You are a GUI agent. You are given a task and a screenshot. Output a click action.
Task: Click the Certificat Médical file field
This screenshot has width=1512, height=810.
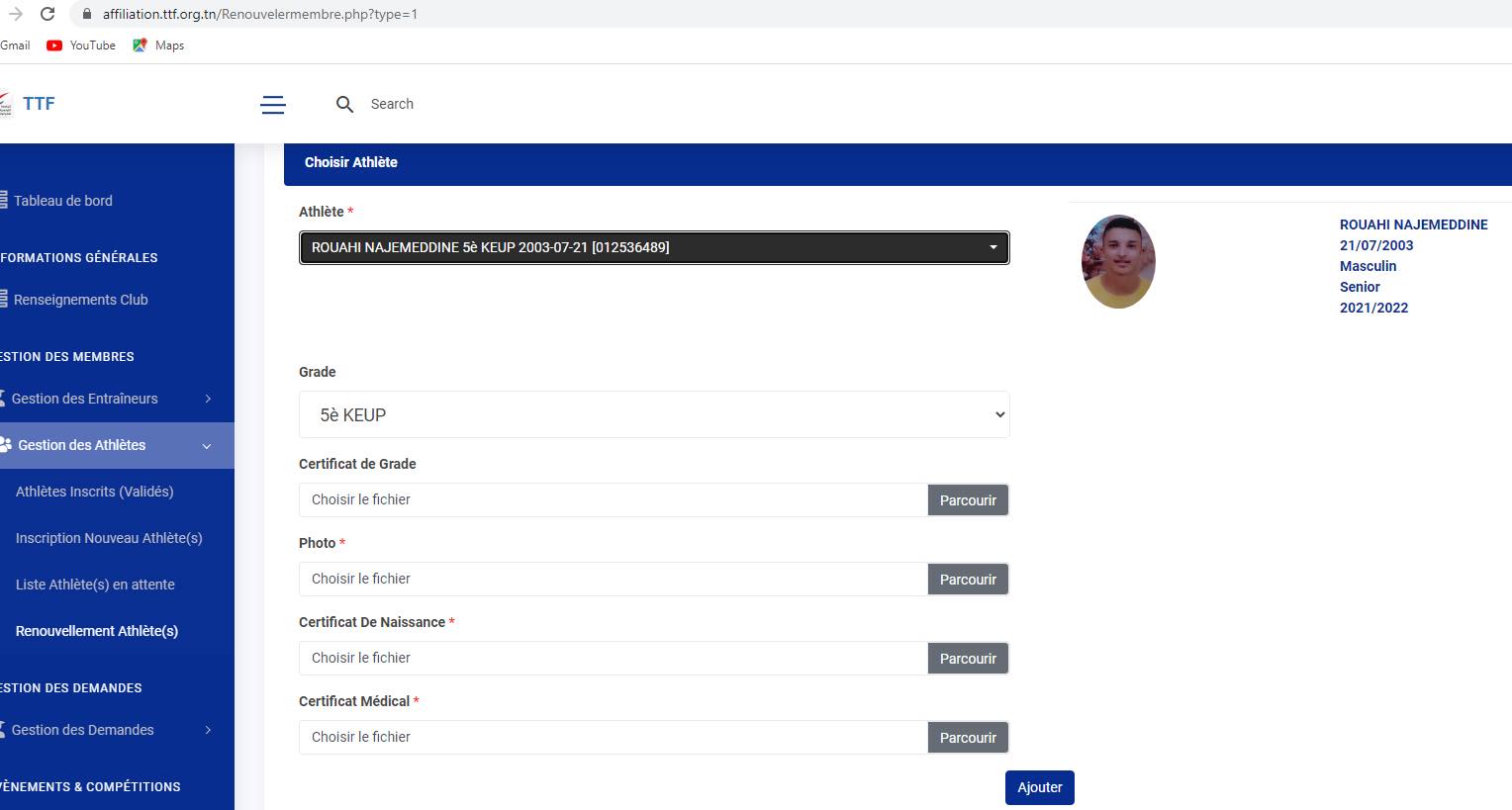pos(613,738)
